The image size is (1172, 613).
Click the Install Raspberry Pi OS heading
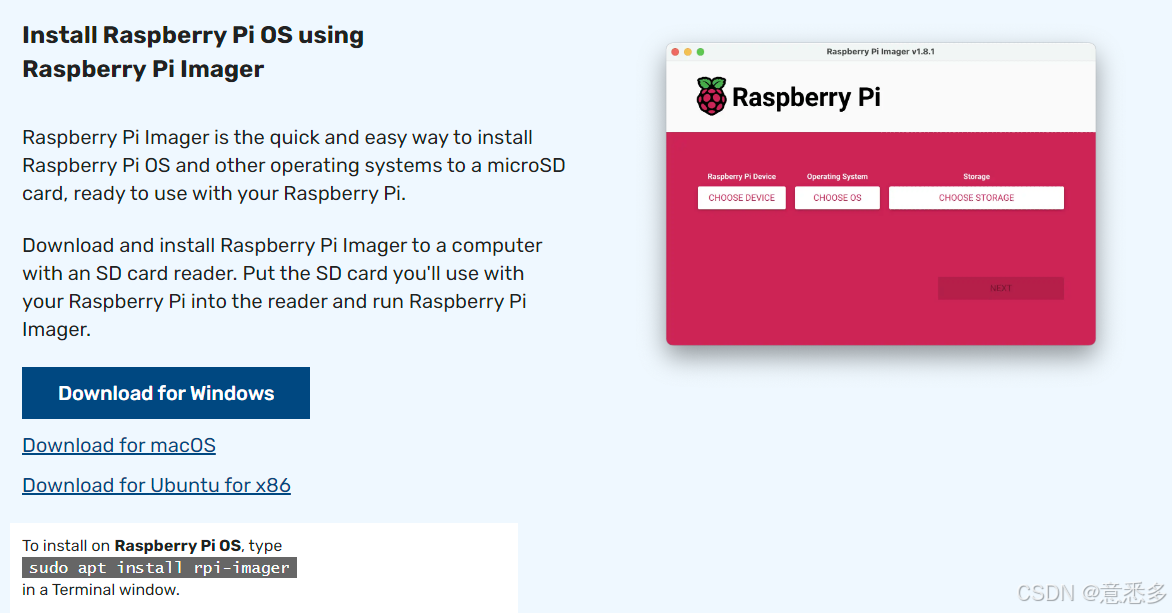(193, 52)
